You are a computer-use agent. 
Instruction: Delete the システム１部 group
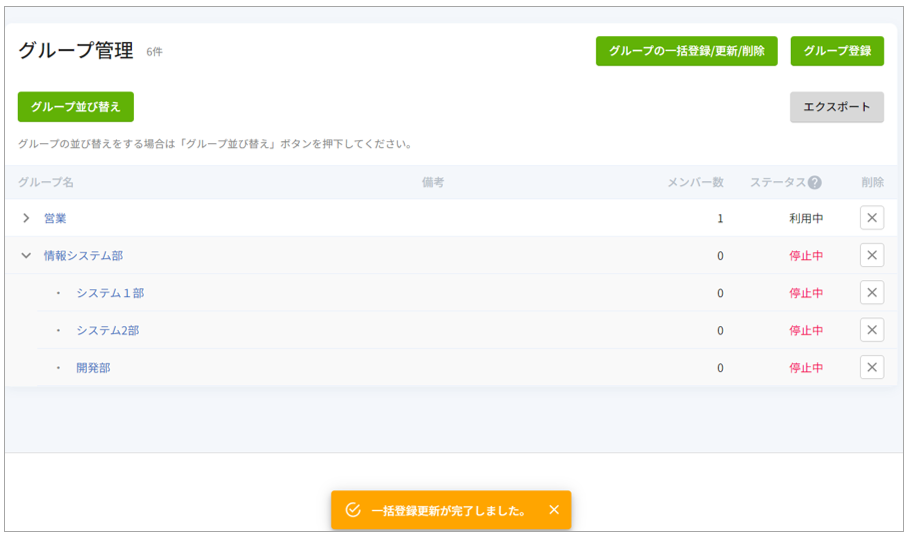872,292
